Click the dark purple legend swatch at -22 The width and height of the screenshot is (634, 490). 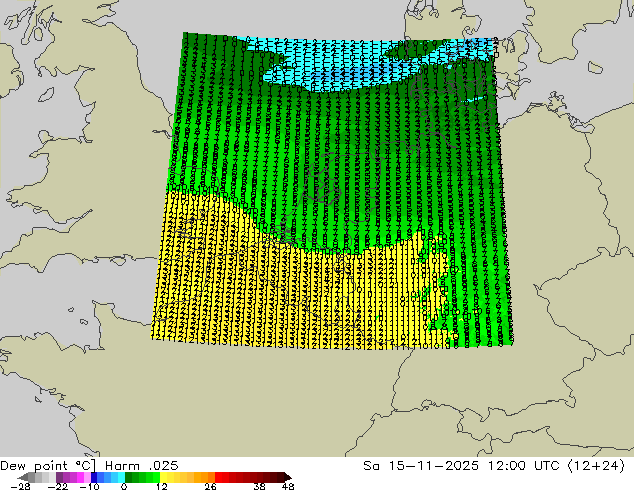point(59,477)
